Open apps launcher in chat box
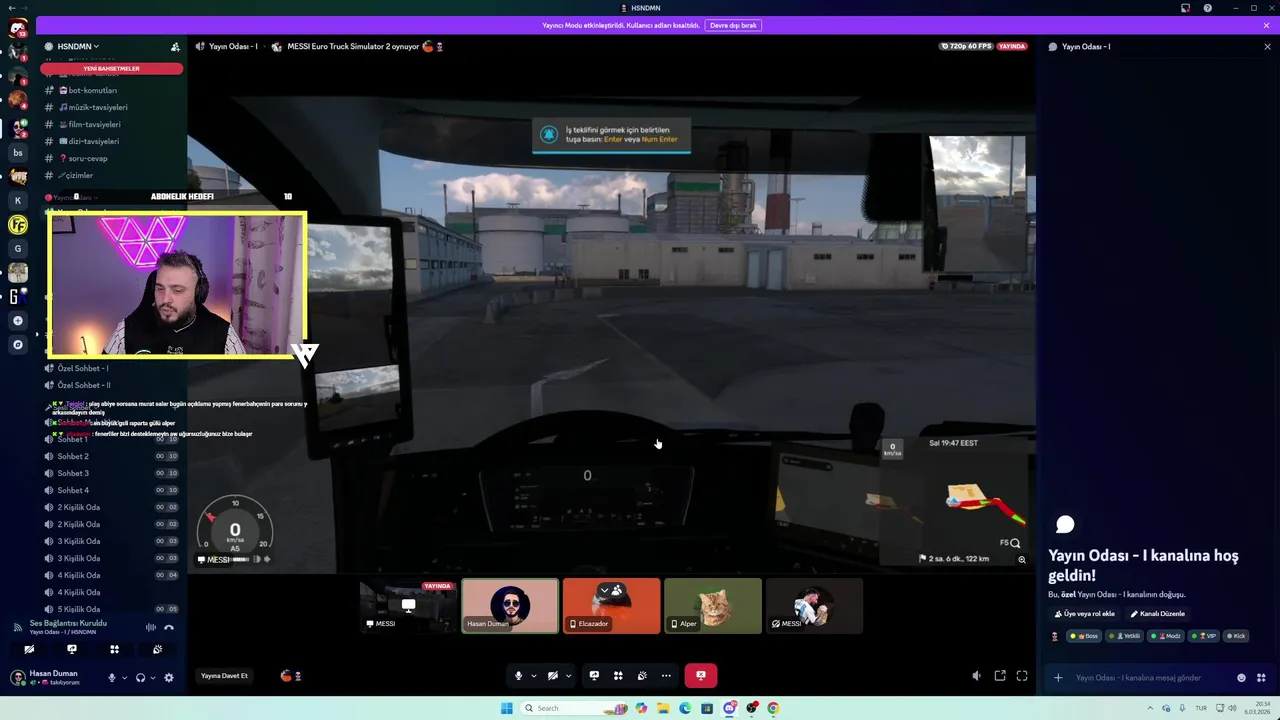This screenshot has width=1280, height=720. pos(1261,678)
